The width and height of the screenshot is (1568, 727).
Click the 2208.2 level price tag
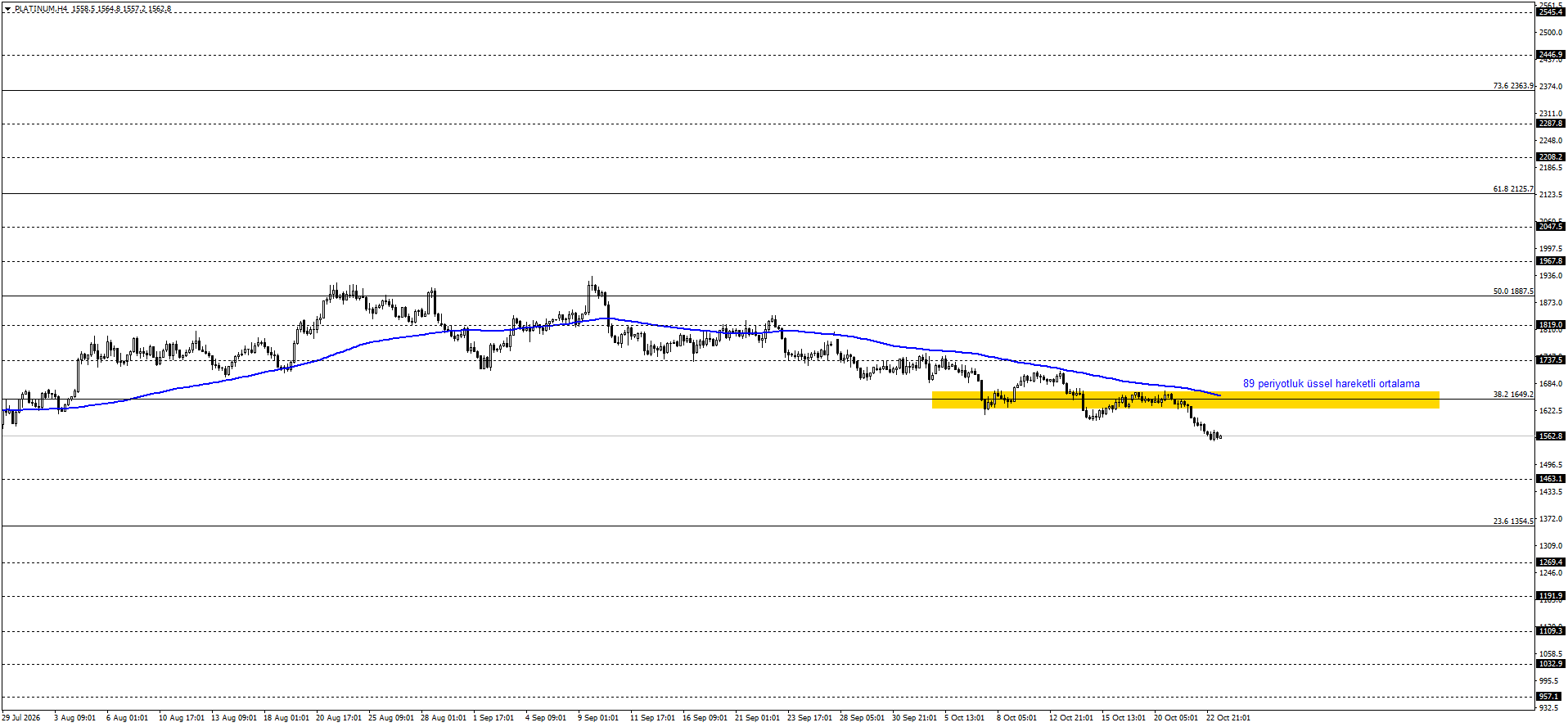[1551, 157]
